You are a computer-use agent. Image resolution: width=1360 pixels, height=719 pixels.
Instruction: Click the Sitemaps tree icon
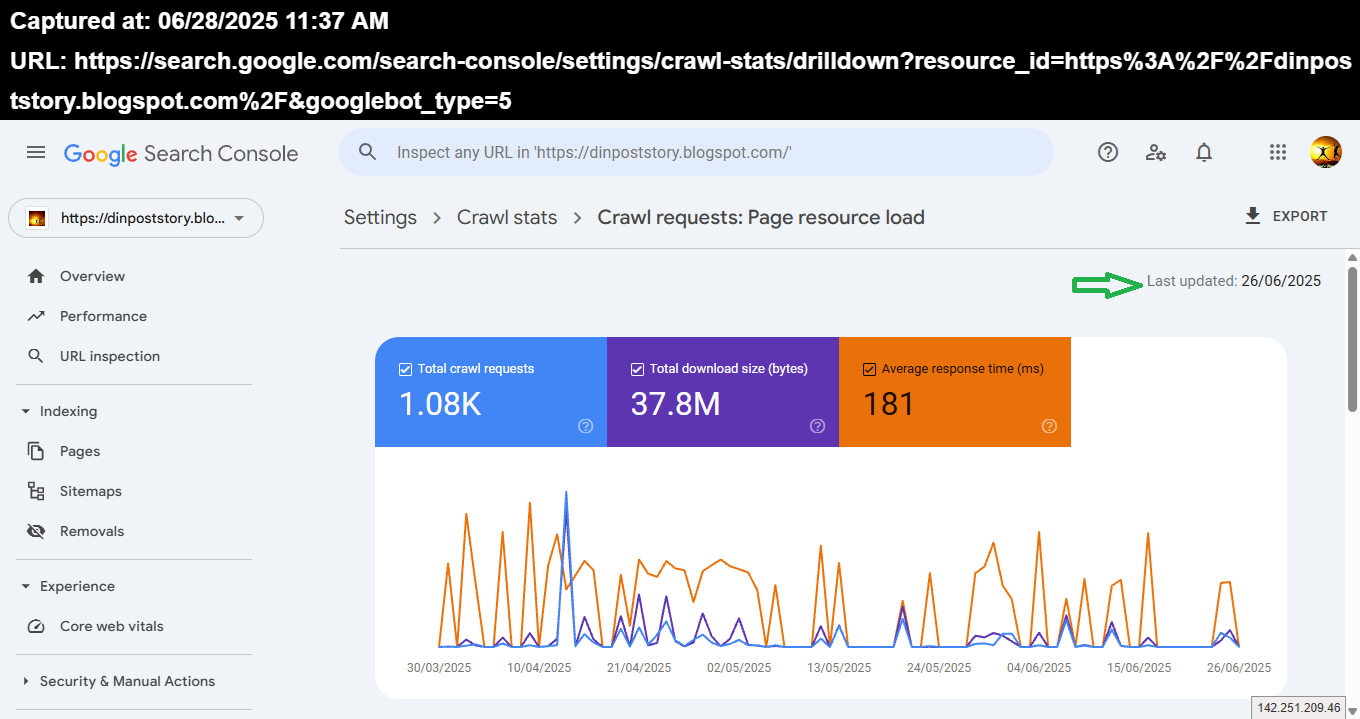36,491
